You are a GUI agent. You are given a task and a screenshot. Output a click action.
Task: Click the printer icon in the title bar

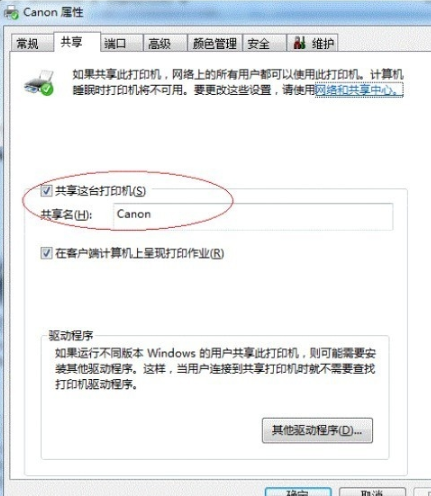[11, 13]
